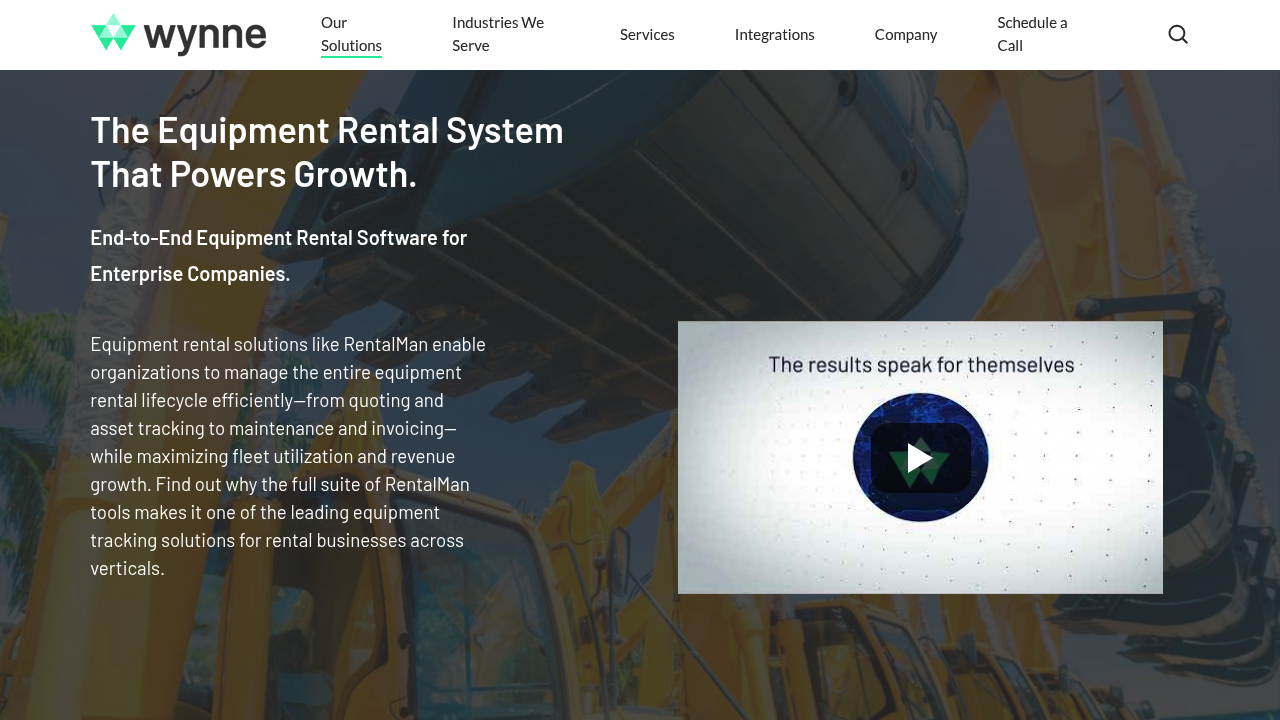Follow the underlined Our Solutions link
This screenshot has height=720, width=1280.
[351, 45]
